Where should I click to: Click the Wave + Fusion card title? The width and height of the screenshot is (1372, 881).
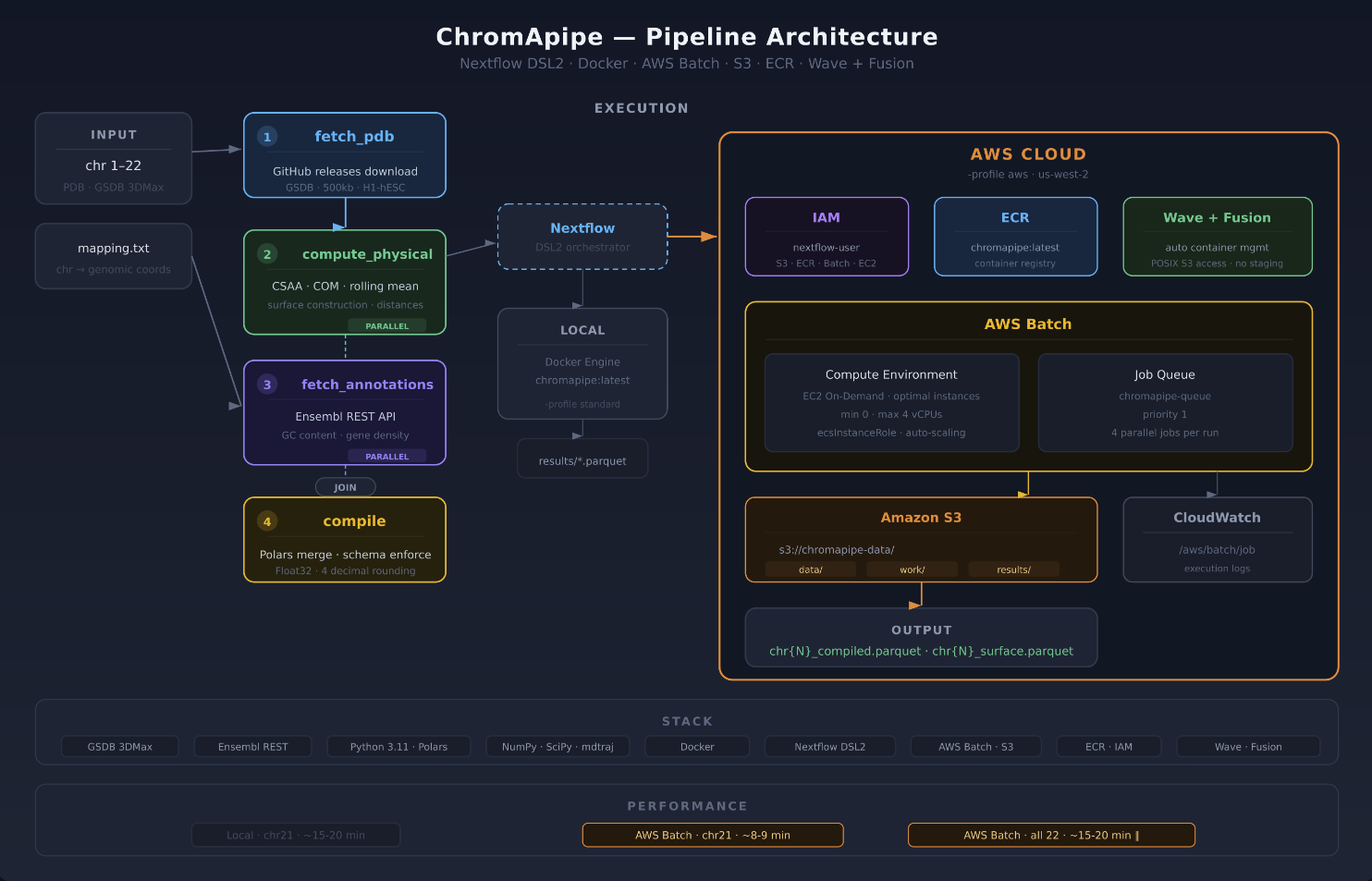coord(1217,218)
